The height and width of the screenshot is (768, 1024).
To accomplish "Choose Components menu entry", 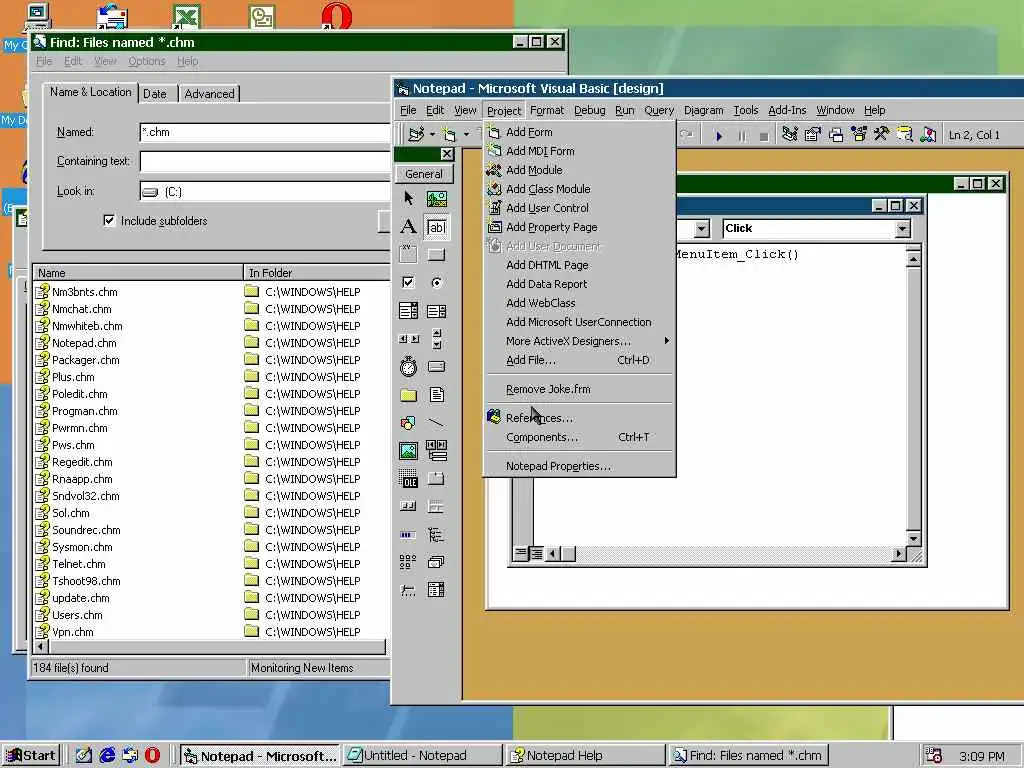I will [x=579, y=437].
